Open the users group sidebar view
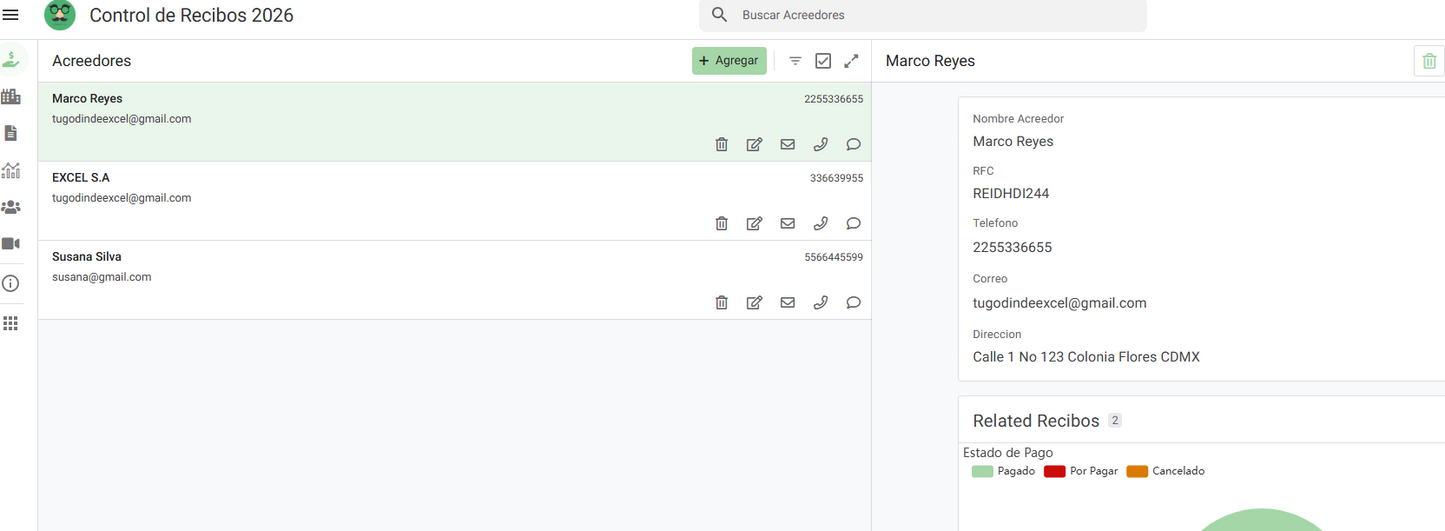 click(11, 207)
